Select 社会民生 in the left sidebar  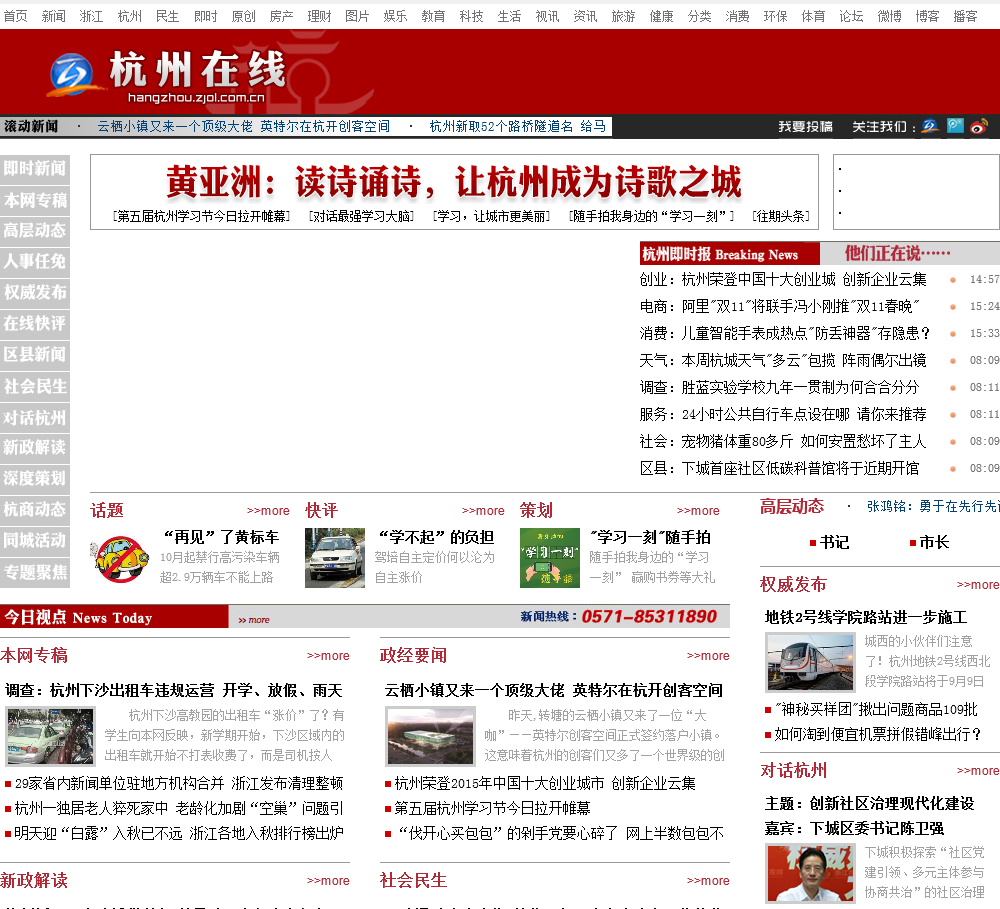[34, 386]
